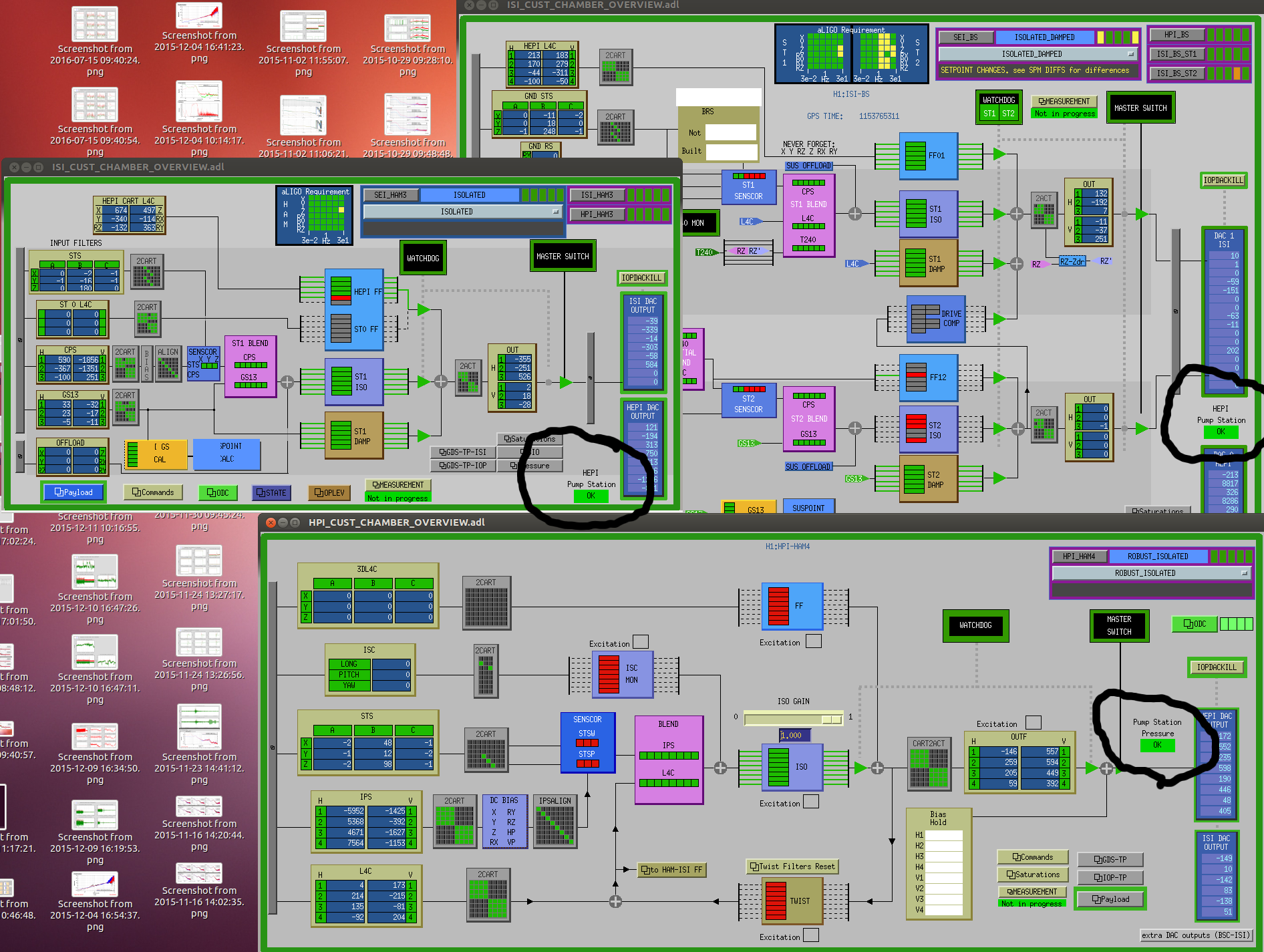Open desktop screenshot from 2015-12-04 16:41:23
This screenshot has width=1264, height=952.
(199, 33)
